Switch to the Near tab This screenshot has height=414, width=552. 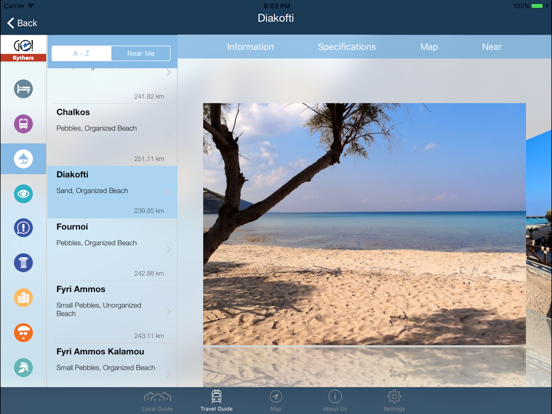click(x=492, y=47)
